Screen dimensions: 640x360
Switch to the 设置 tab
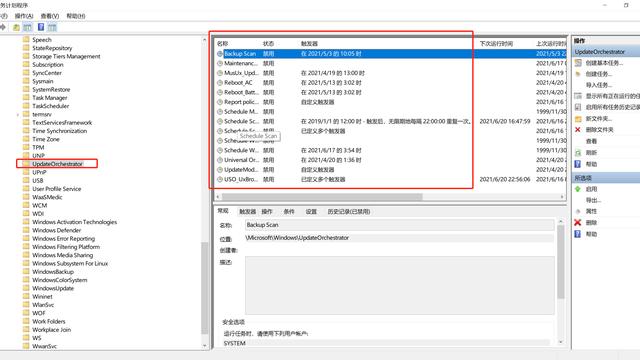coord(311,211)
